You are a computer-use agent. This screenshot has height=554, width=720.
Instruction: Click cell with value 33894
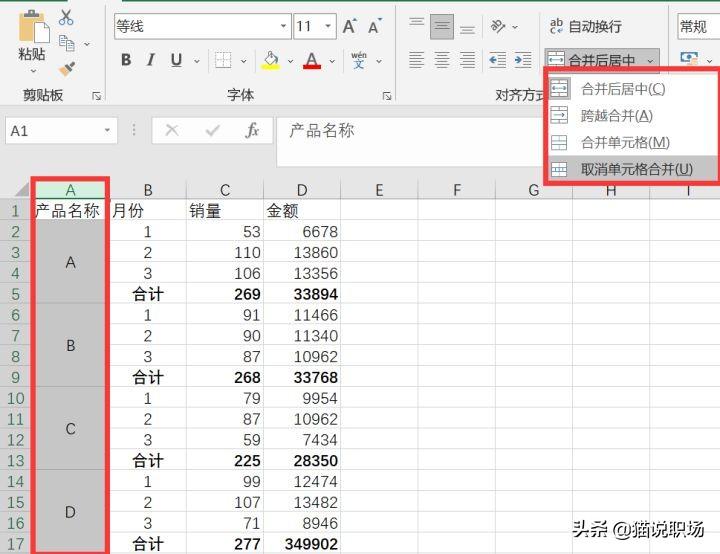(x=302, y=294)
